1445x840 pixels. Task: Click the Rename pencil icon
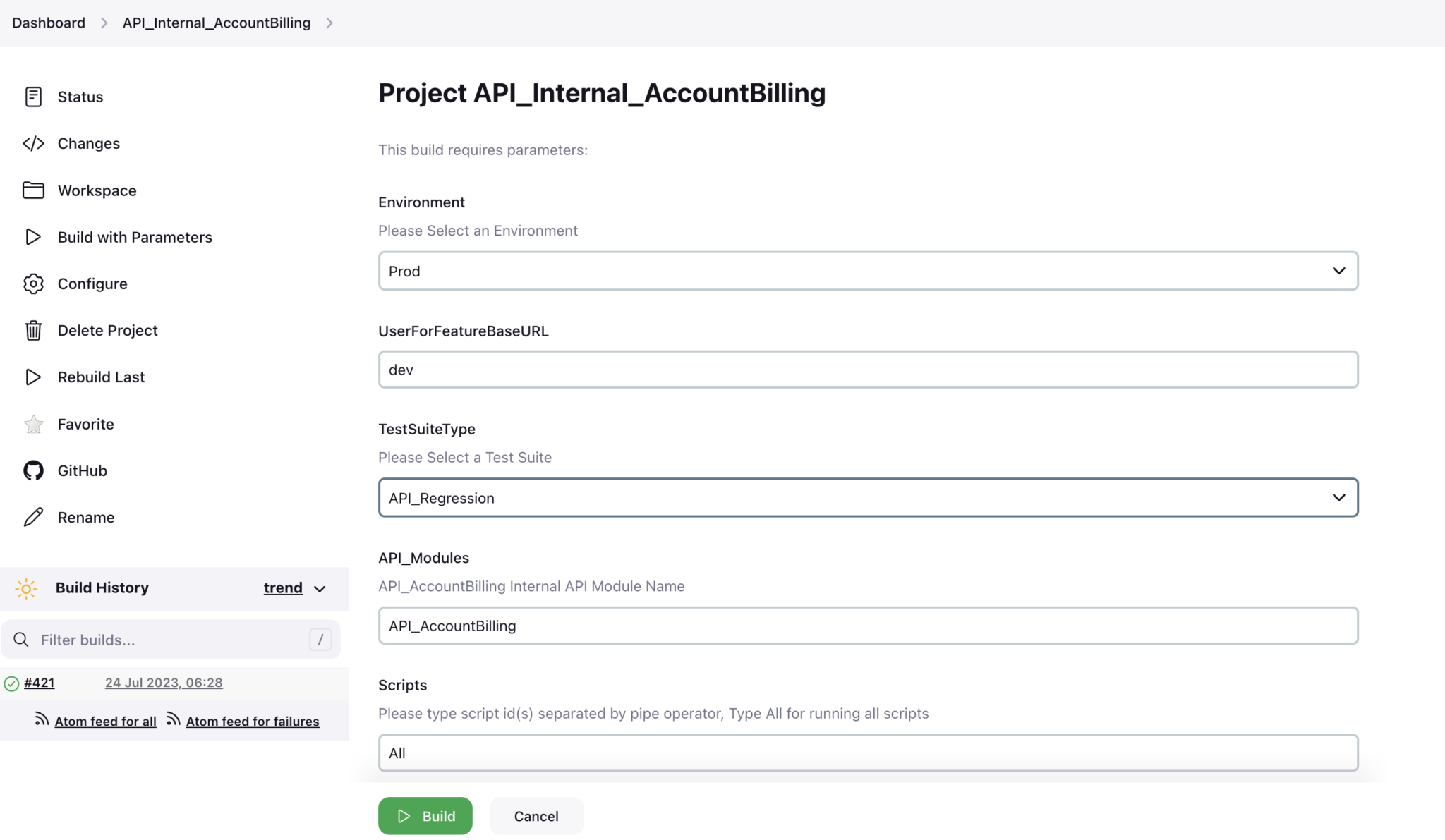tap(33, 517)
